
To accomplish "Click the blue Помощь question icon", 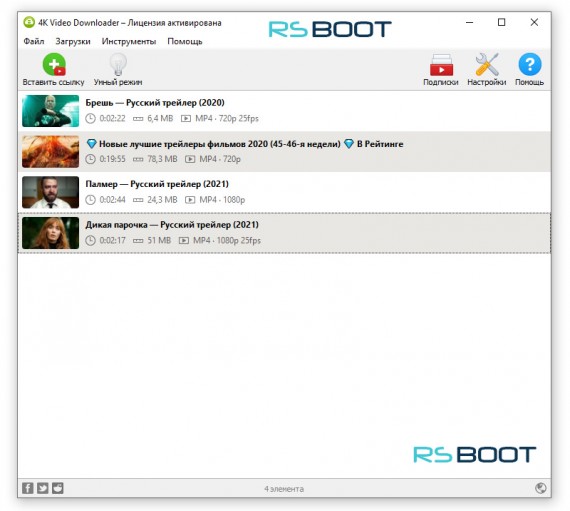I will [x=530, y=64].
